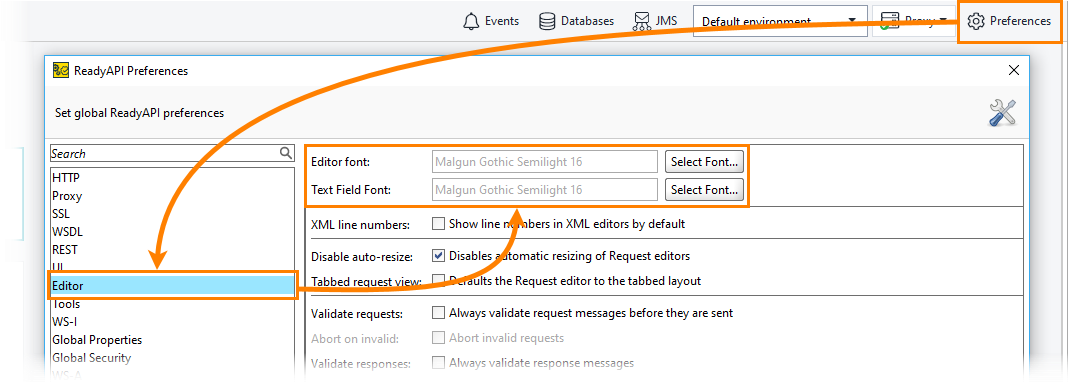
Task: Close the ReadyAPI Preferences dialog
Action: pos(1013,70)
